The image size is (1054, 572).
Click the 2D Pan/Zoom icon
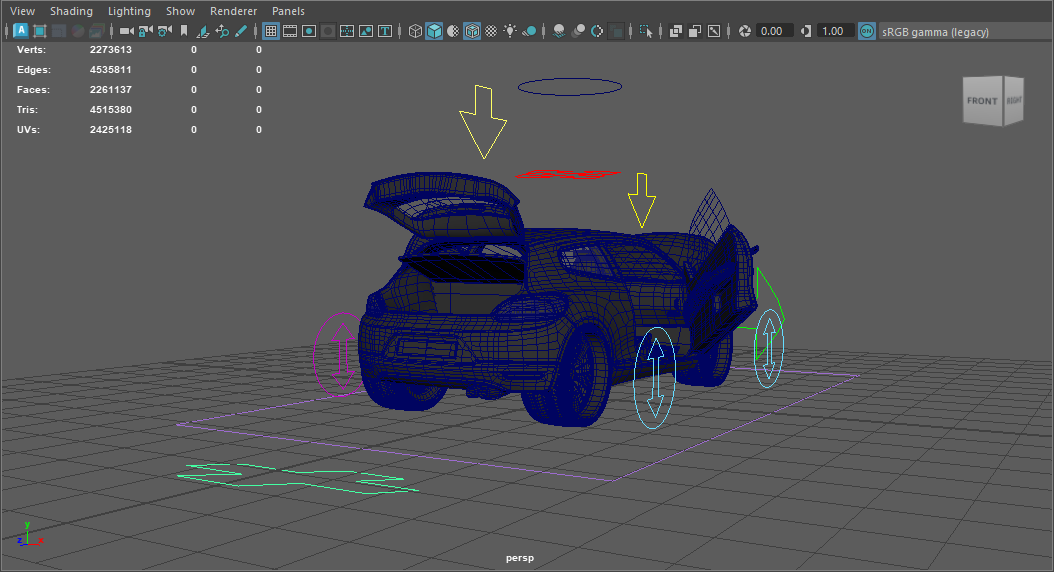click(x=222, y=31)
